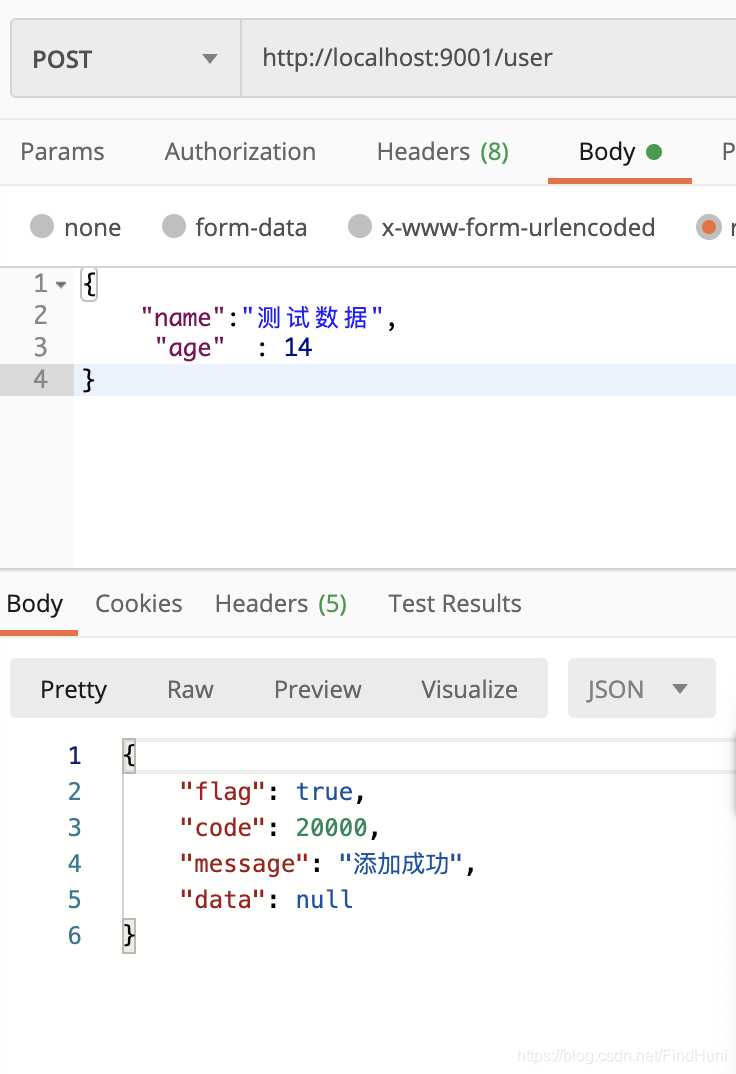The image size is (736, 1074).
Task: Click the true value in response
Action: pos(325,792)
